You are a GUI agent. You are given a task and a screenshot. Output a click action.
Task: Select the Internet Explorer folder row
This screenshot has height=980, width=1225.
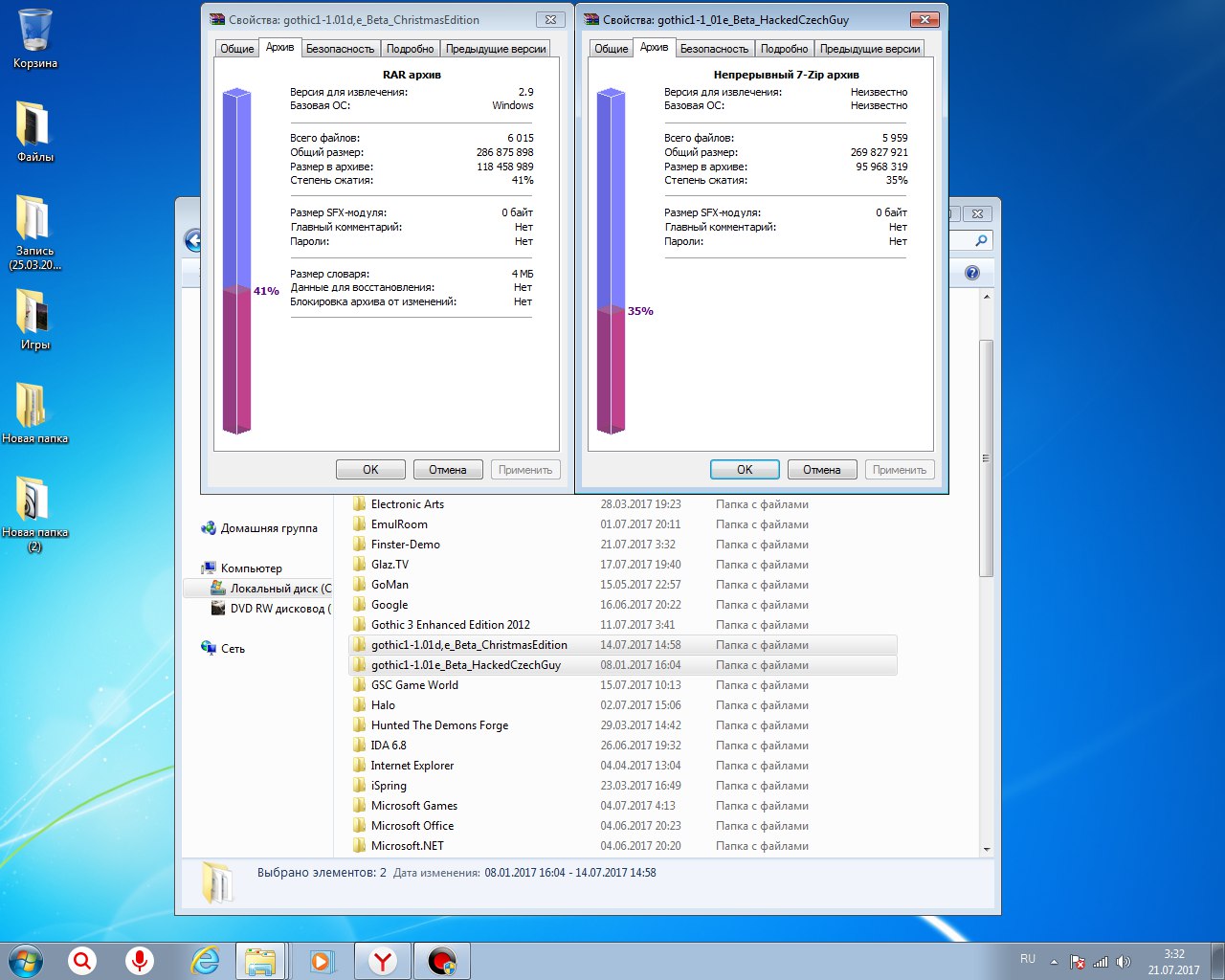(623, 766)
